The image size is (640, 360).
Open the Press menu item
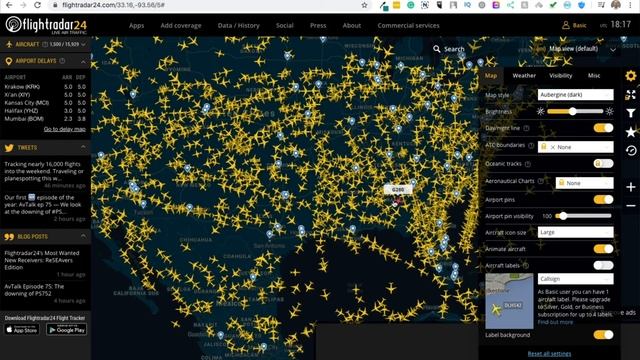pos(318,25)
